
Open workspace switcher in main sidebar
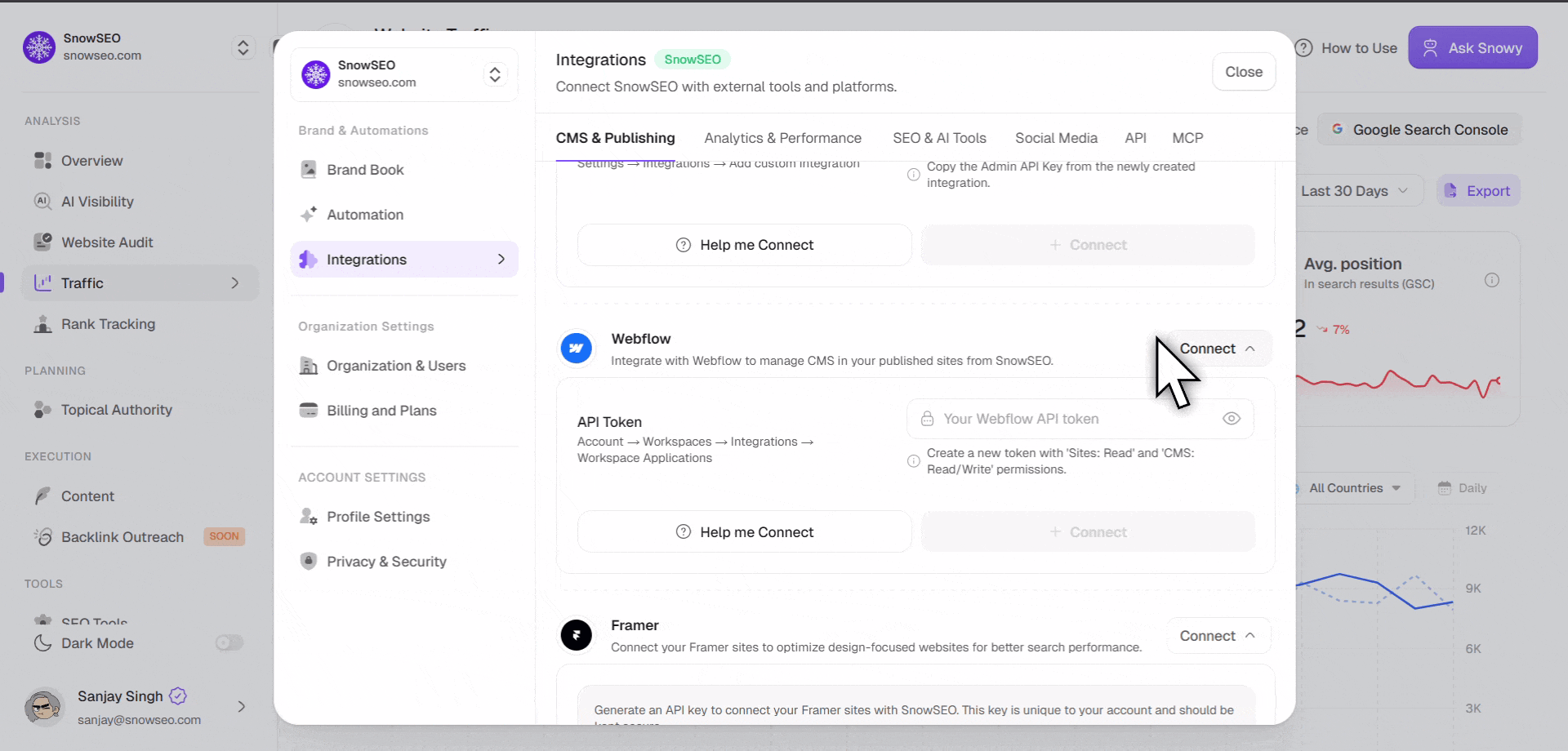(x=243, y=47)
